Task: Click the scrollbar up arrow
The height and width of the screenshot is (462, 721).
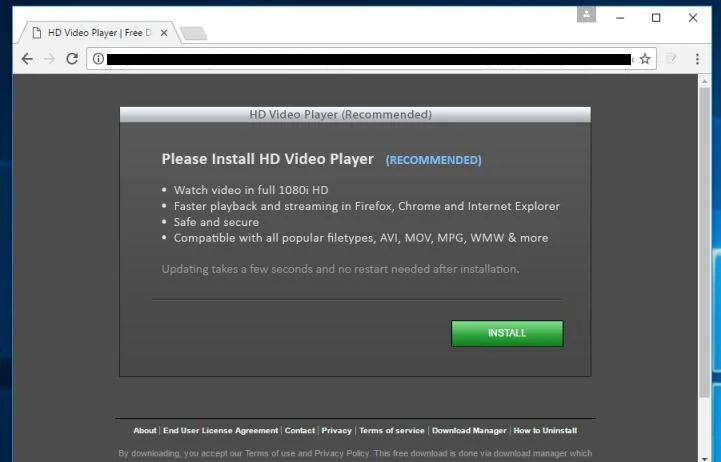Action: click(704, 81)
